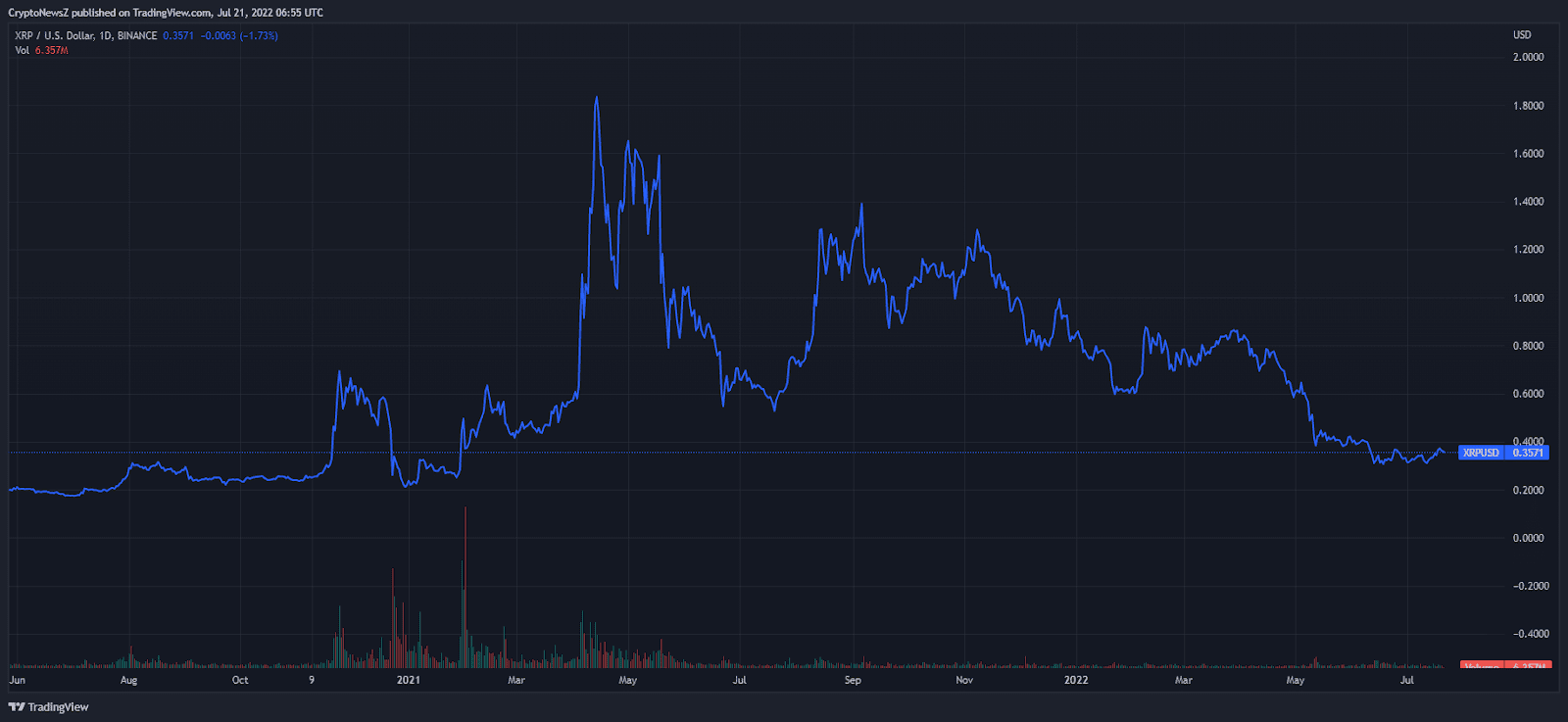
Task: Click the 'Oct' time axis label
Action: click(x=240, y=680)
